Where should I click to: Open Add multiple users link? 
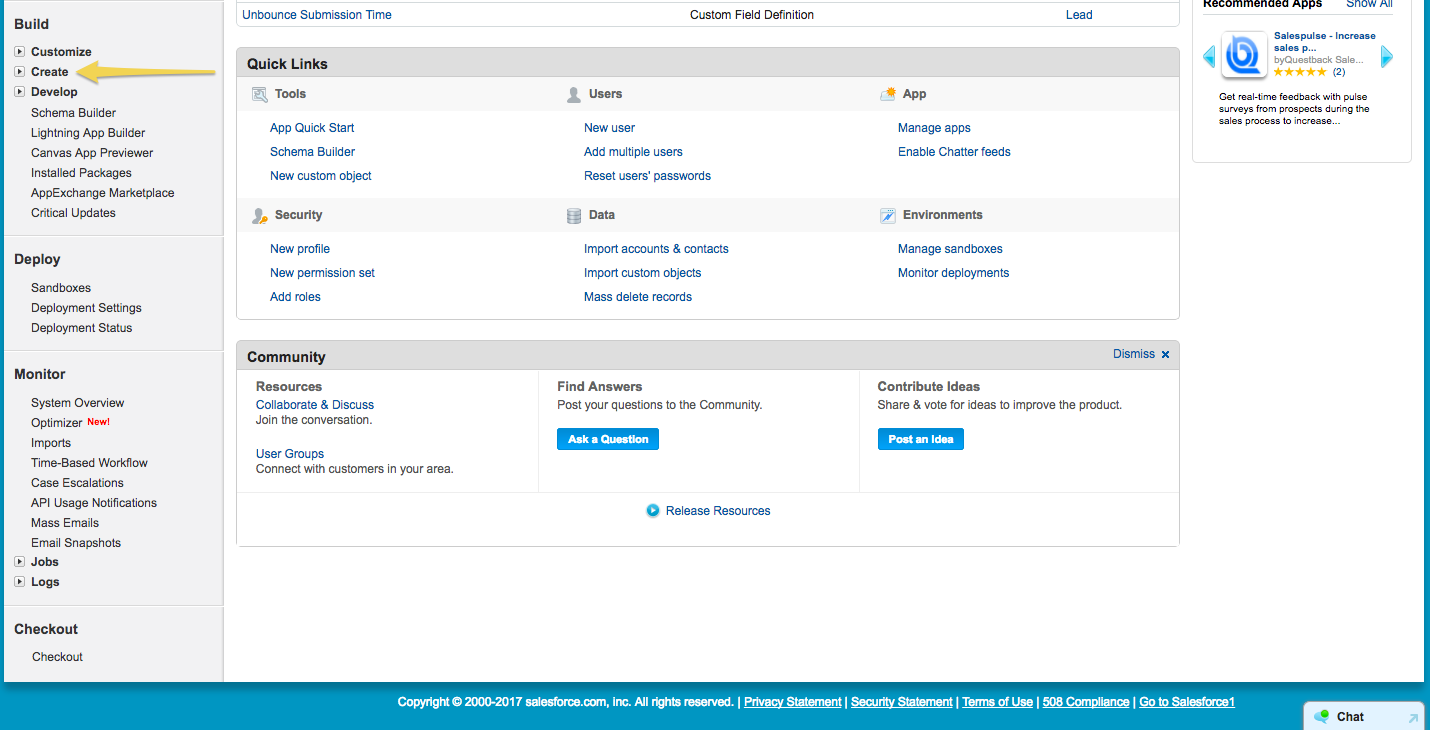point(633,152)
